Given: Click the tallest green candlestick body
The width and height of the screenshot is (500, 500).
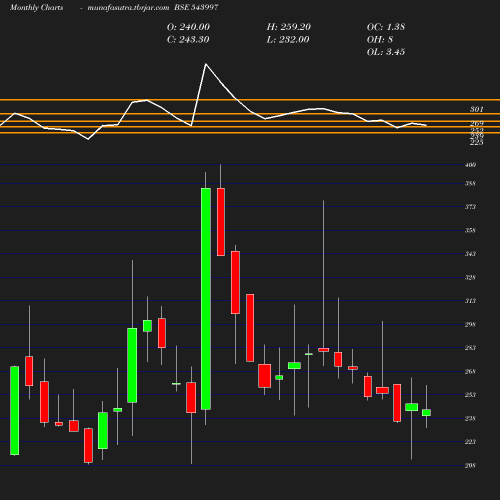Looking at the screenshot, I should 206,299.
